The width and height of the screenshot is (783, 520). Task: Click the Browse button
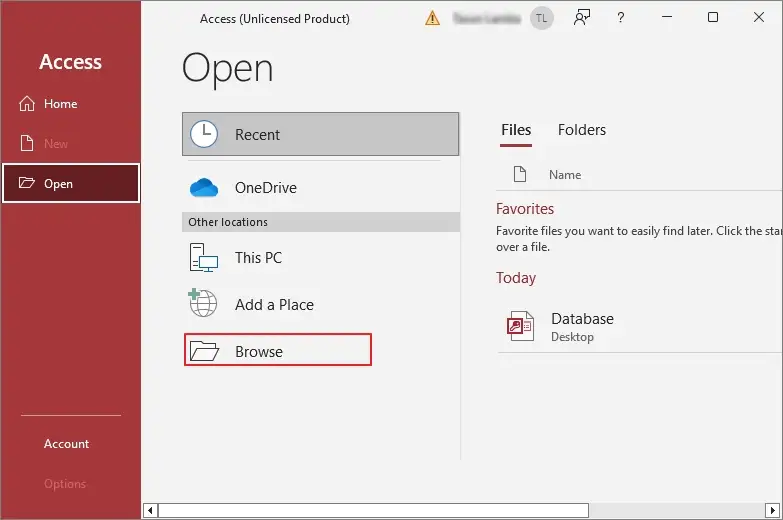278,350
